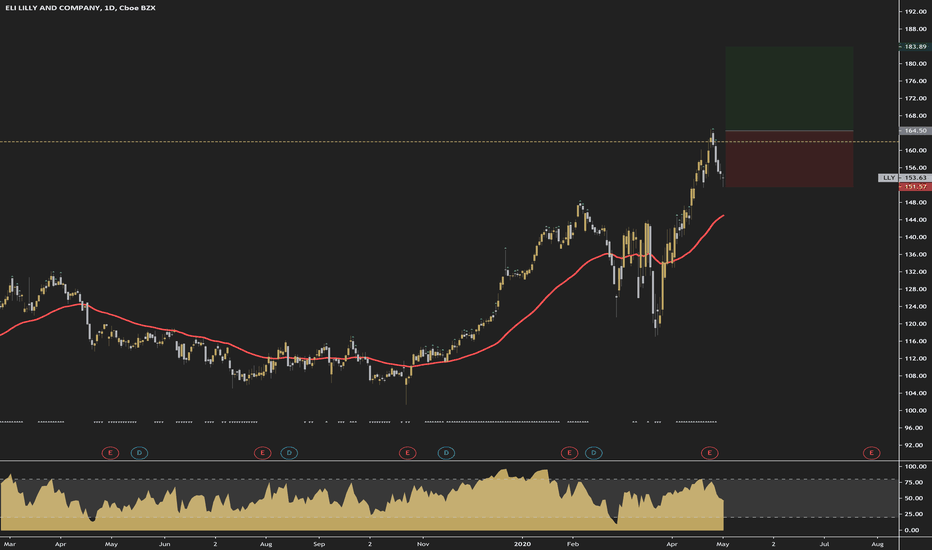This screenshot has height=550, width=932.
Task: Select the red stop zone of long position
Action: (x=789, y=159)
